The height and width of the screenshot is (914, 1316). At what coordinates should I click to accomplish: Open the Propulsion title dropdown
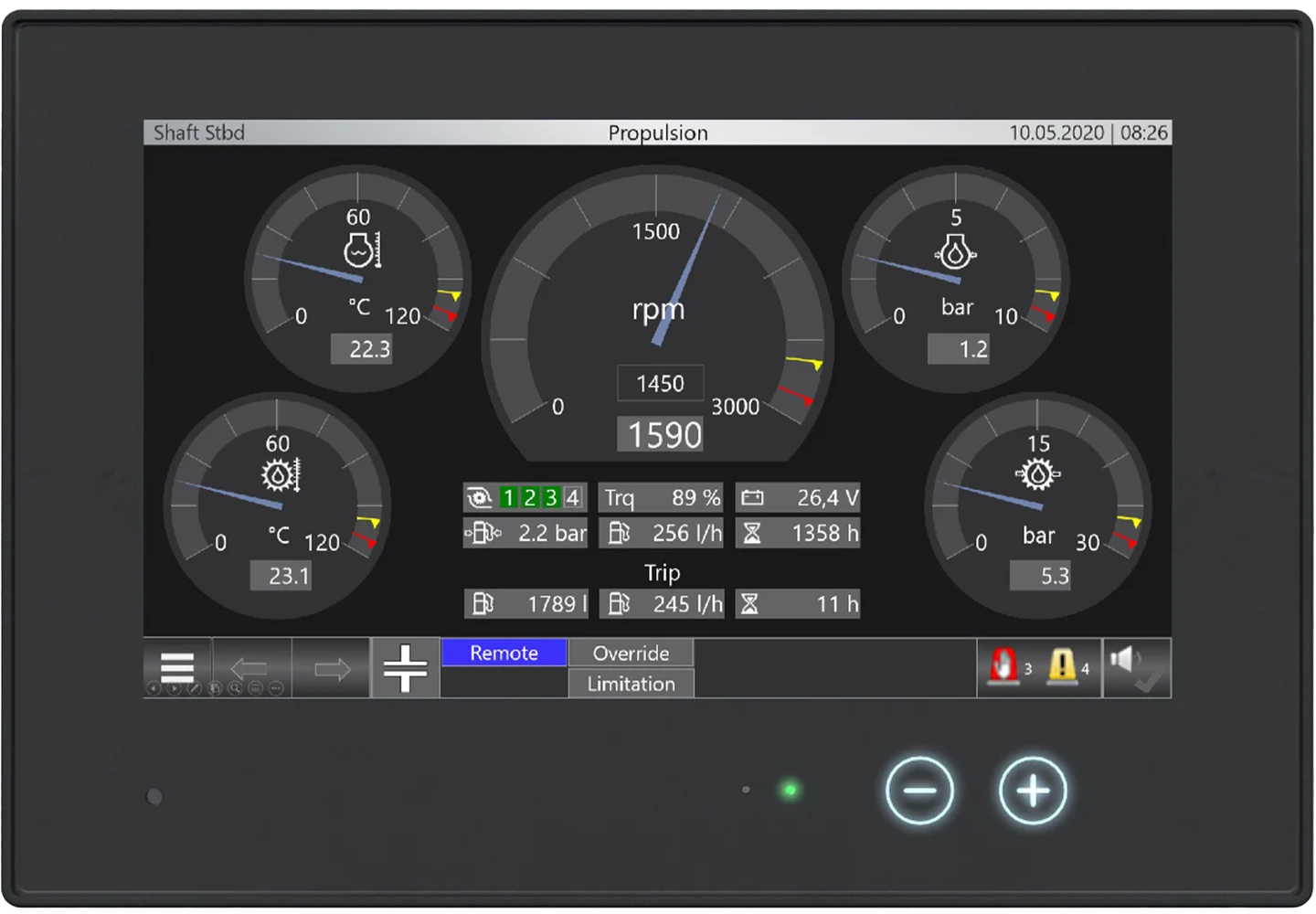click(x=658, y=133)
